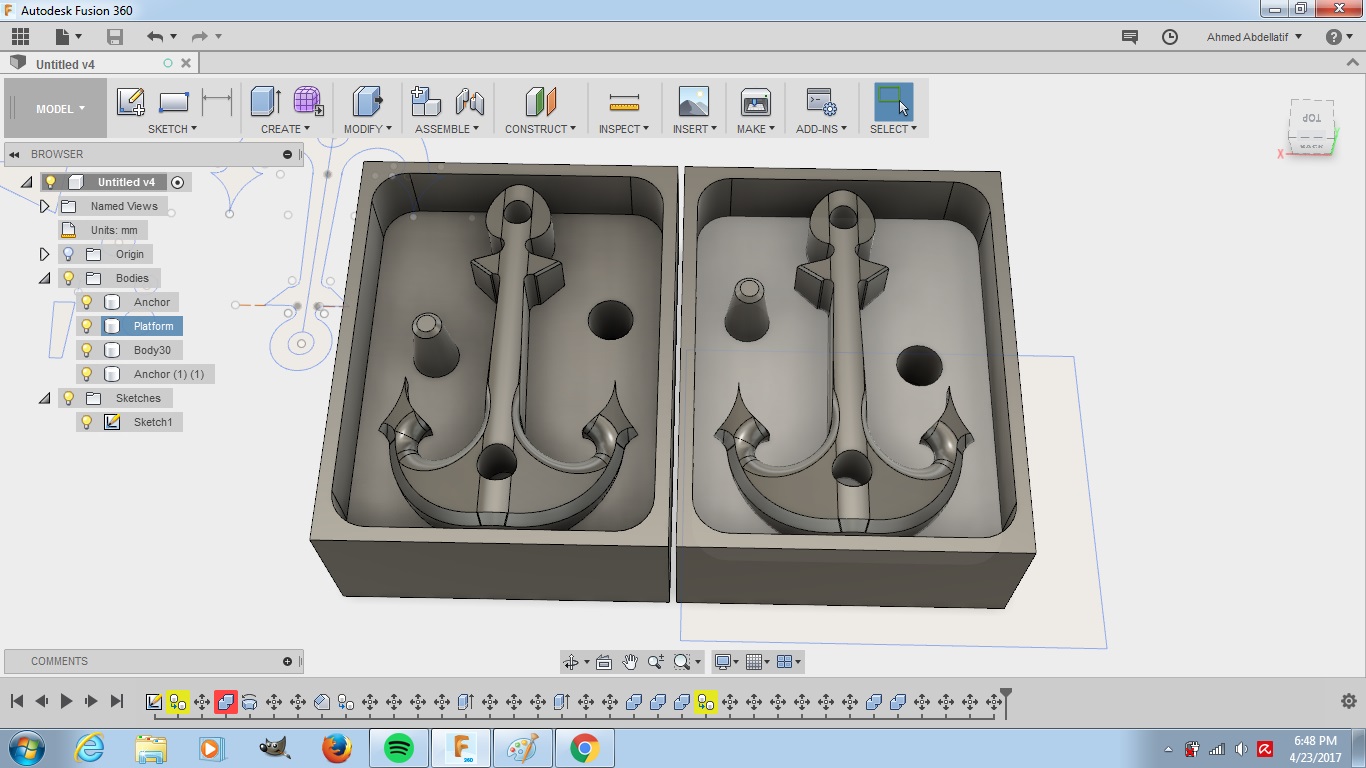This screenshot has height=768, width=1366.
Task: Expand the COMMENTS panel plus button
Action: coord(287,661)
